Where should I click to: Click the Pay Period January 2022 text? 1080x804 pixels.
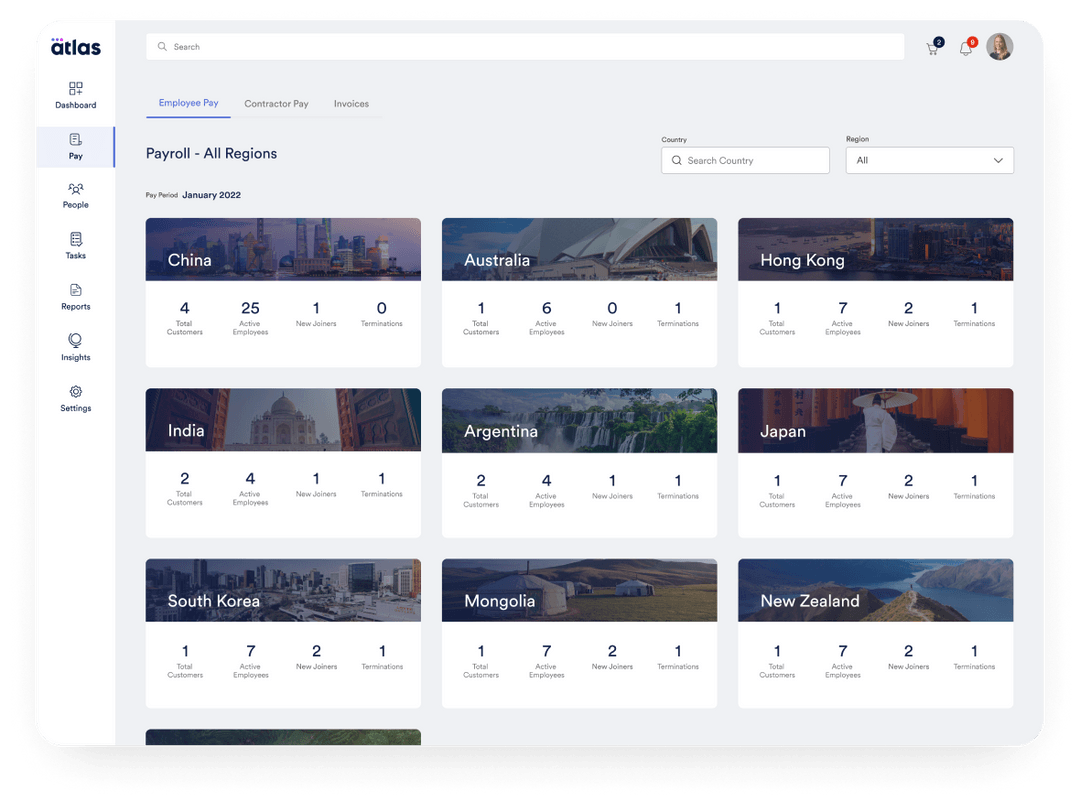tap(193, 195)
